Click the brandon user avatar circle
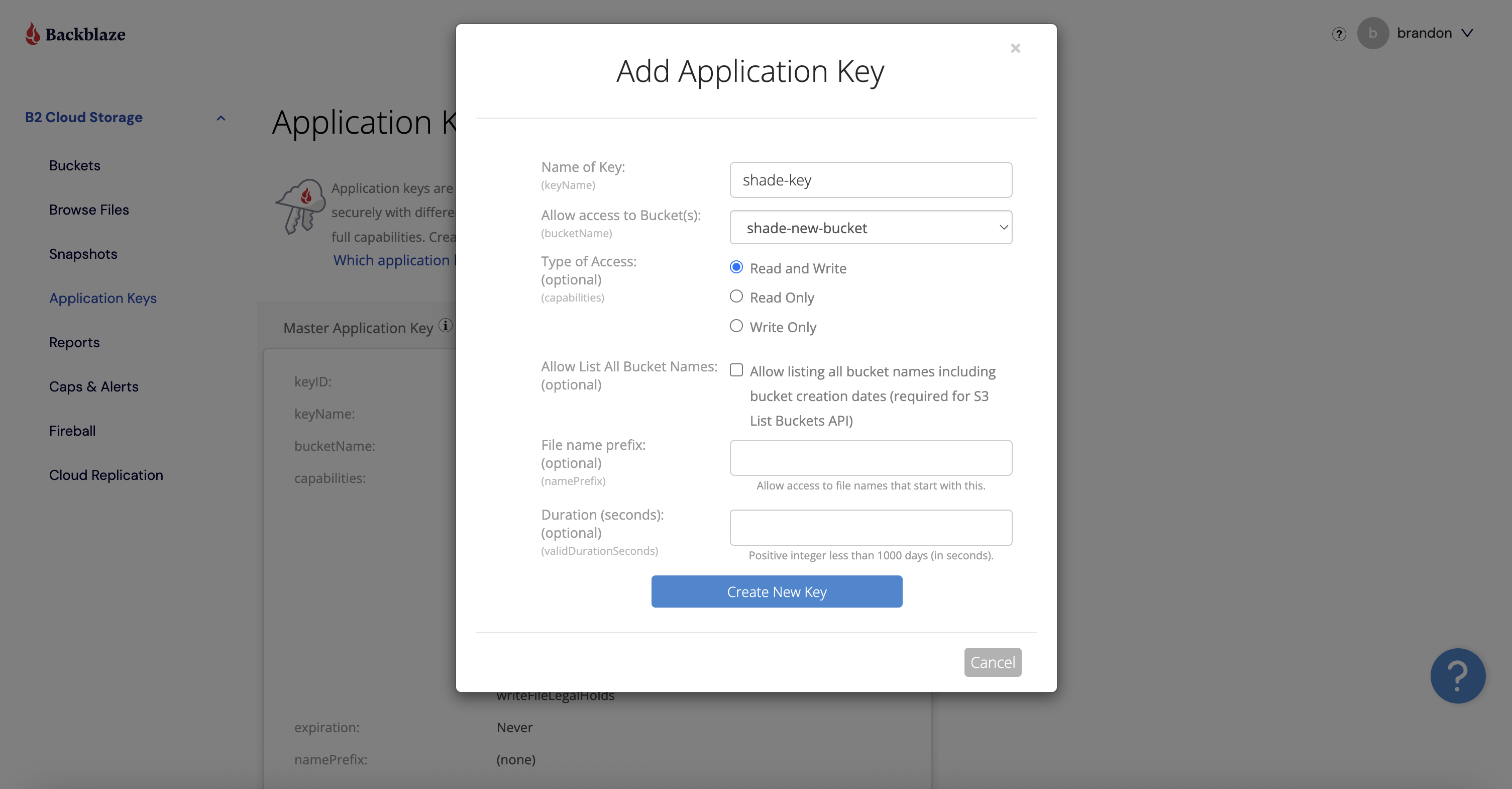This screenshot has height=789, width=1512. [1372, 34]
